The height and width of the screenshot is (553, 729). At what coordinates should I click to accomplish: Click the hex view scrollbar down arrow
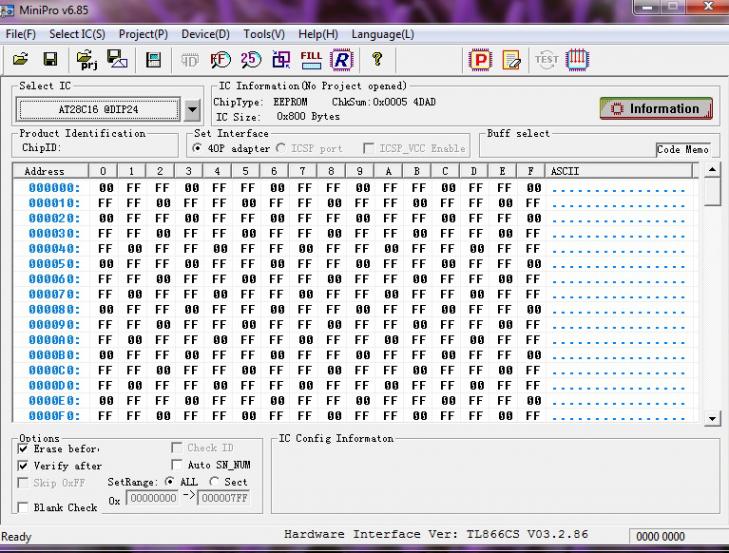(x=712, y=418)
